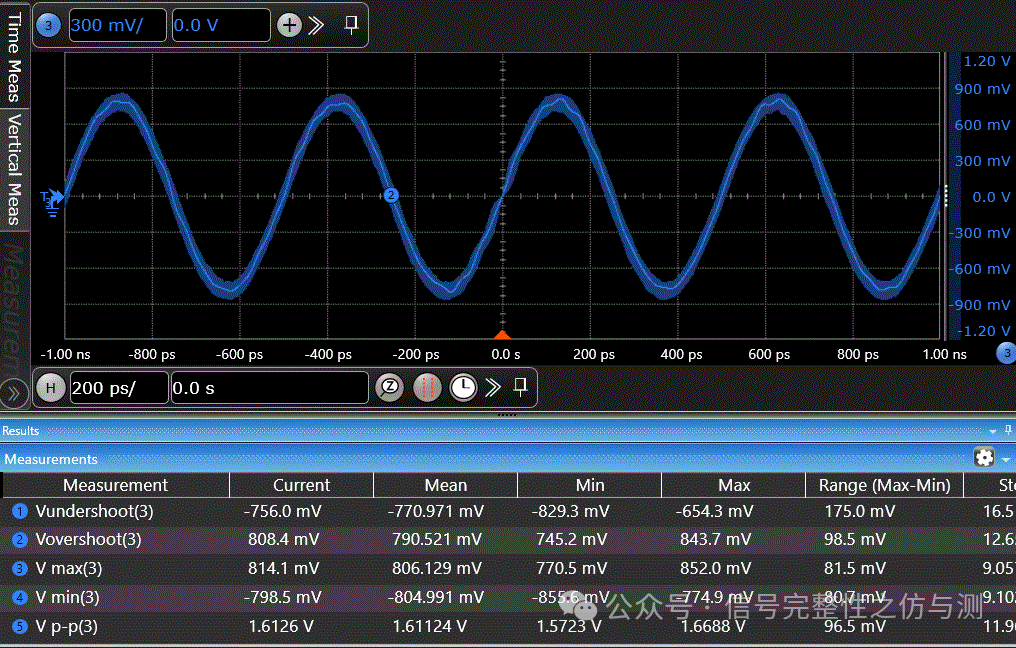1016x648 pixels.
Task: Select the Vundershoot(3) measurement row
Action: coord(95,511)
